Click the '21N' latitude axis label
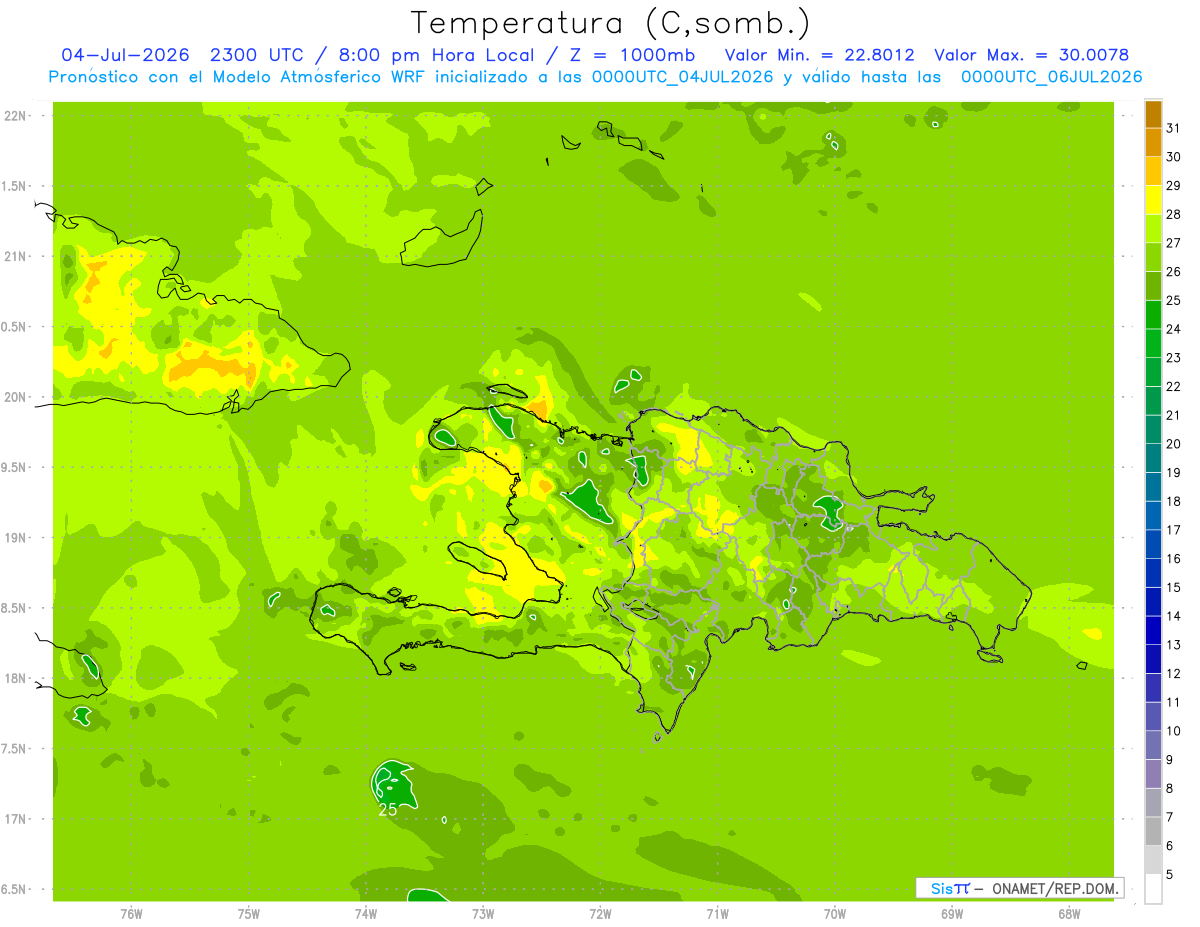Viewport: 1200px width, 927px height. click(x=16, y=257)
